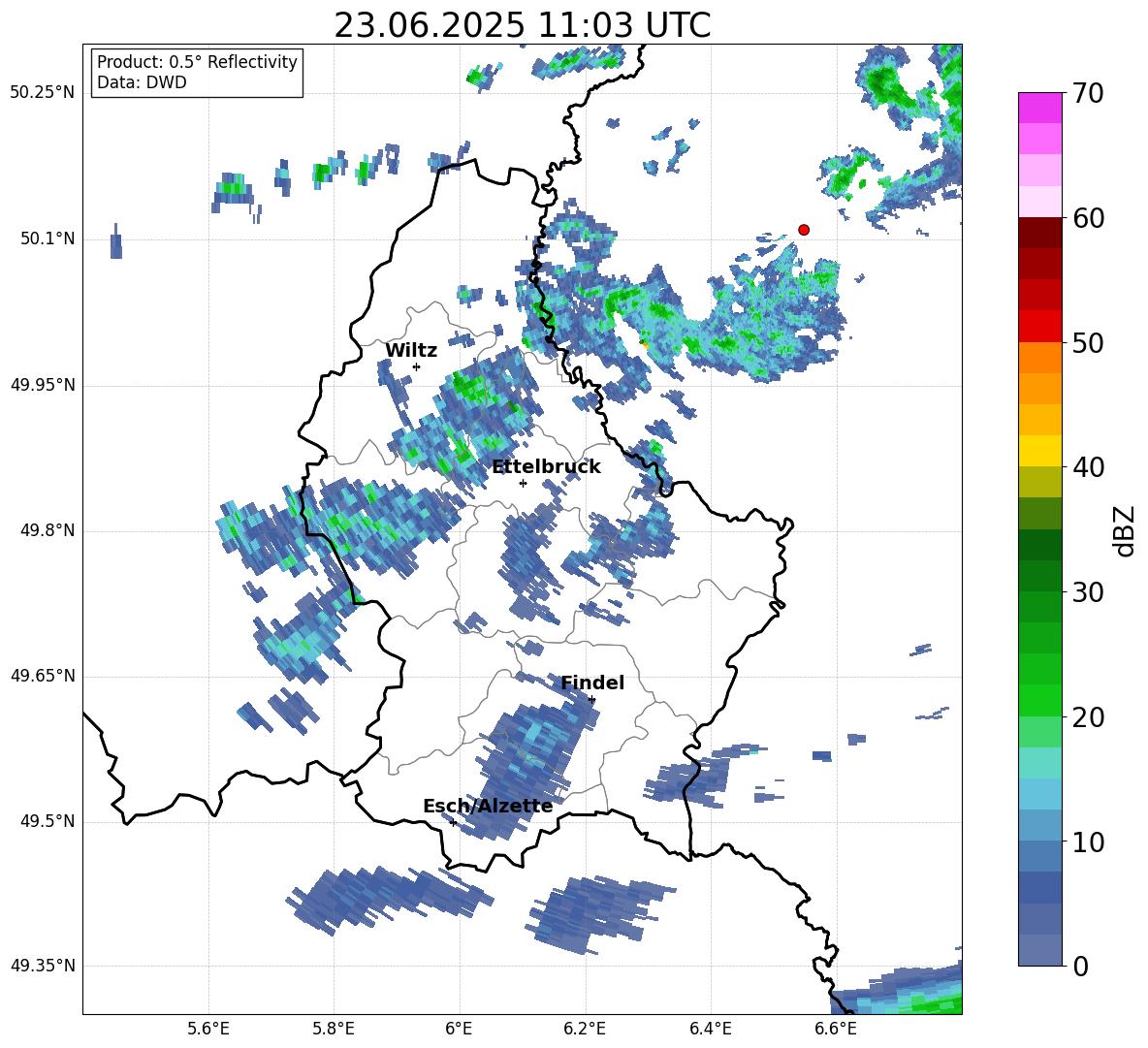Click the Findel station label
The height and width of the screenshot is (1048, 1148).
592,683
